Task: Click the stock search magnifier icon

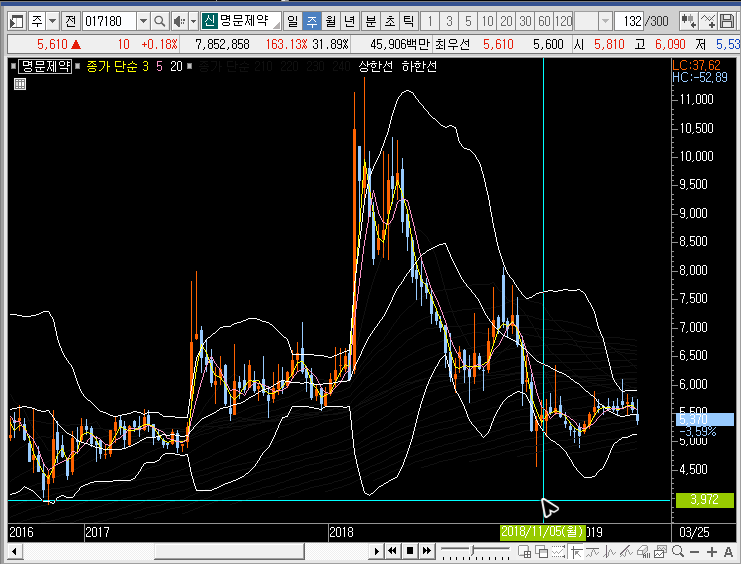Action: [160, 21]
